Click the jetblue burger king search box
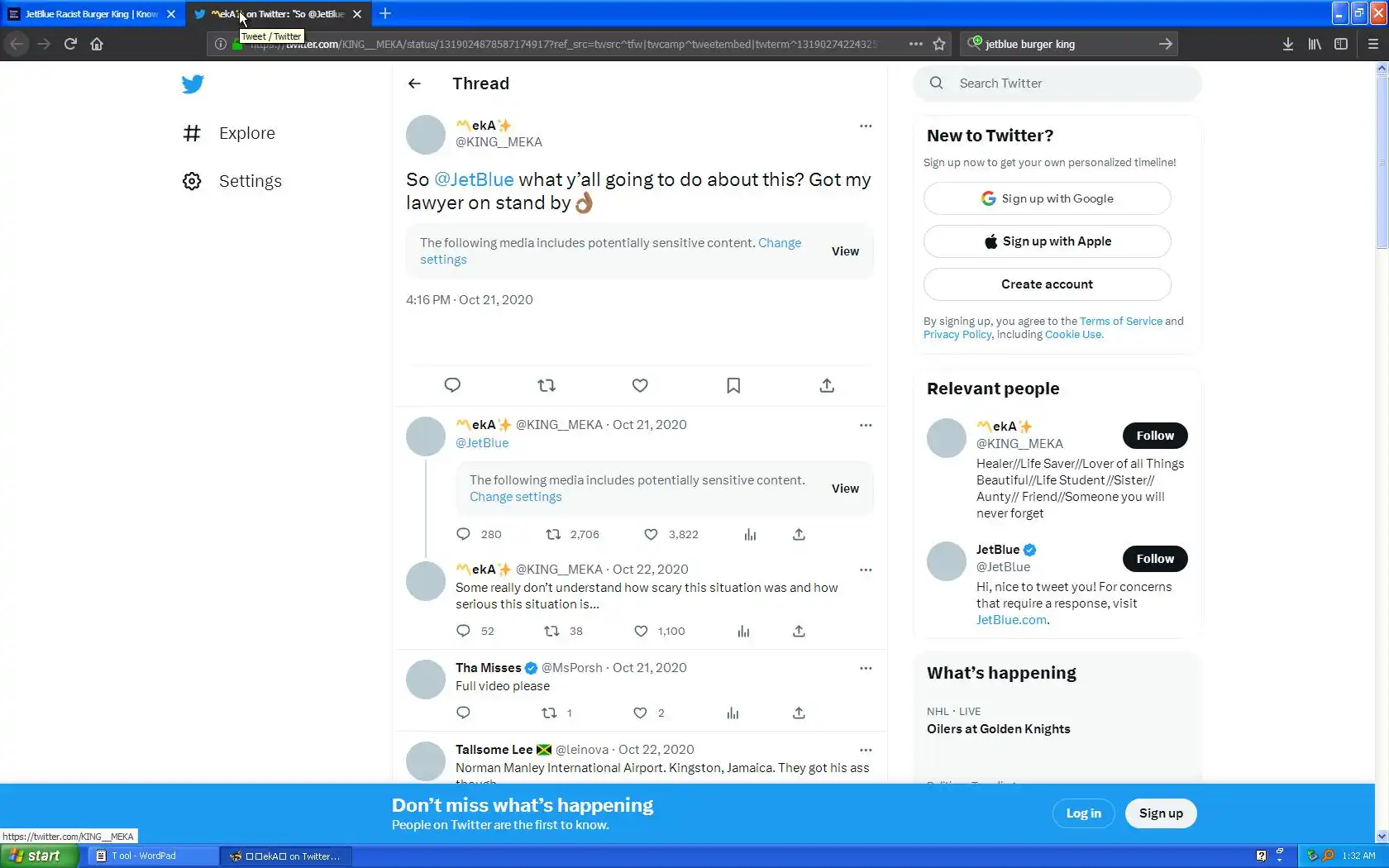 tap(1068, 44)
